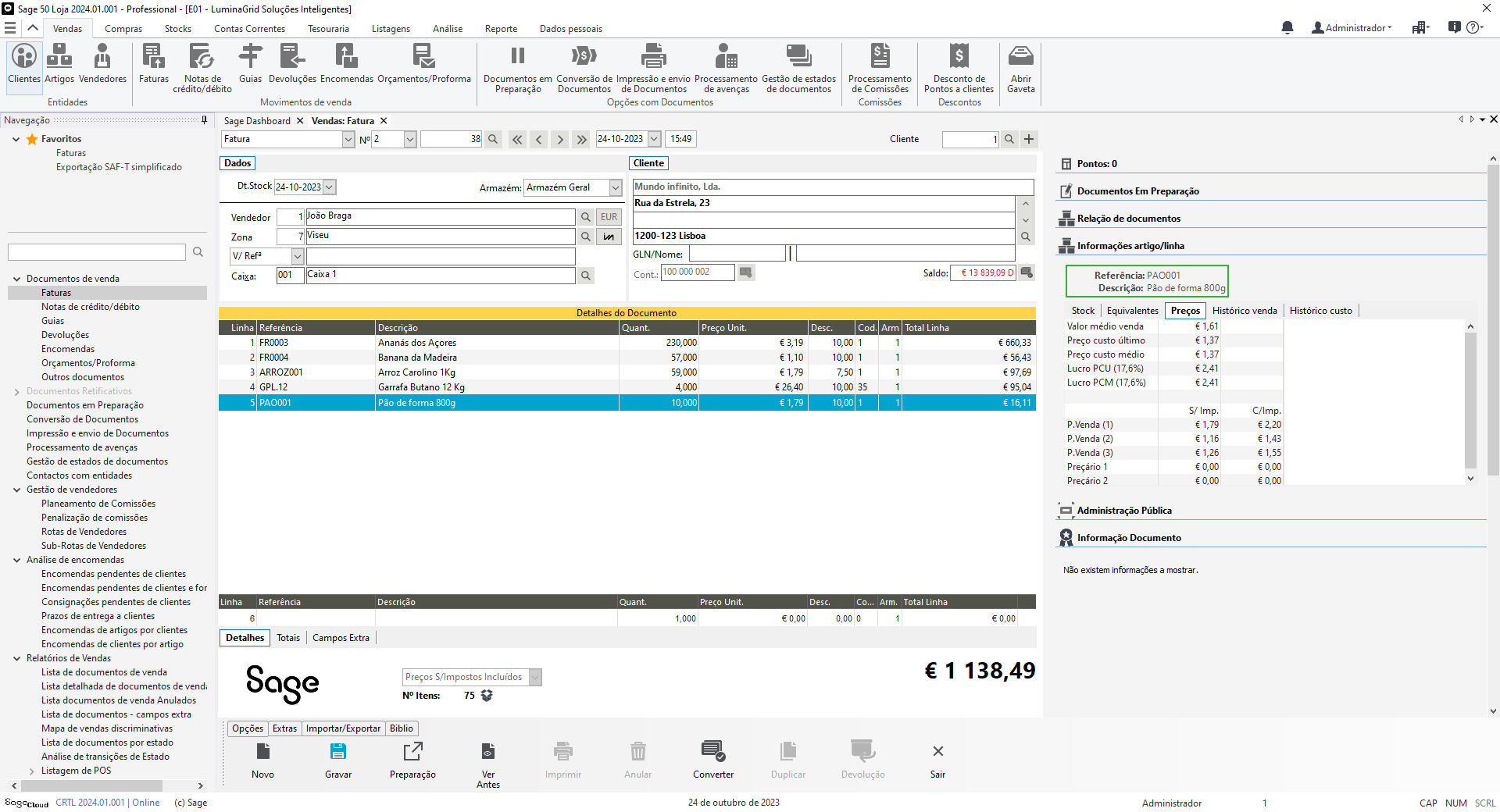Toggle the EUR currency button
The width and height of the screenshot is (1500, 812).
click(x=609, y=217)
